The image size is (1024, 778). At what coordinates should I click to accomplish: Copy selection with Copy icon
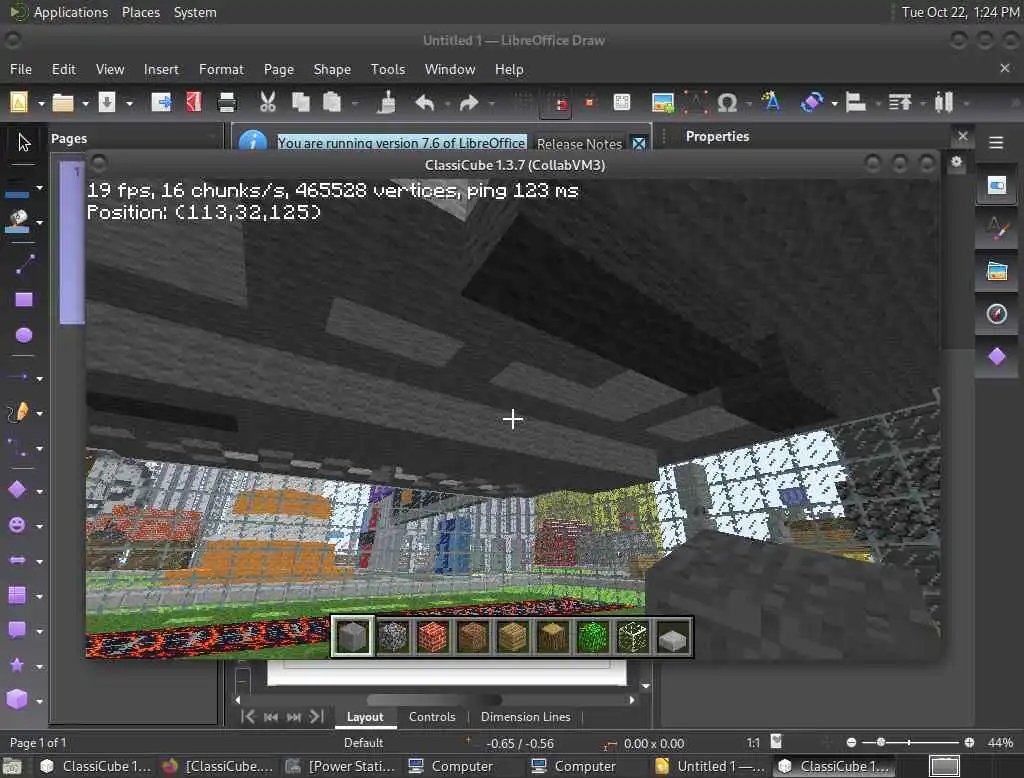[x=300, y=103]
